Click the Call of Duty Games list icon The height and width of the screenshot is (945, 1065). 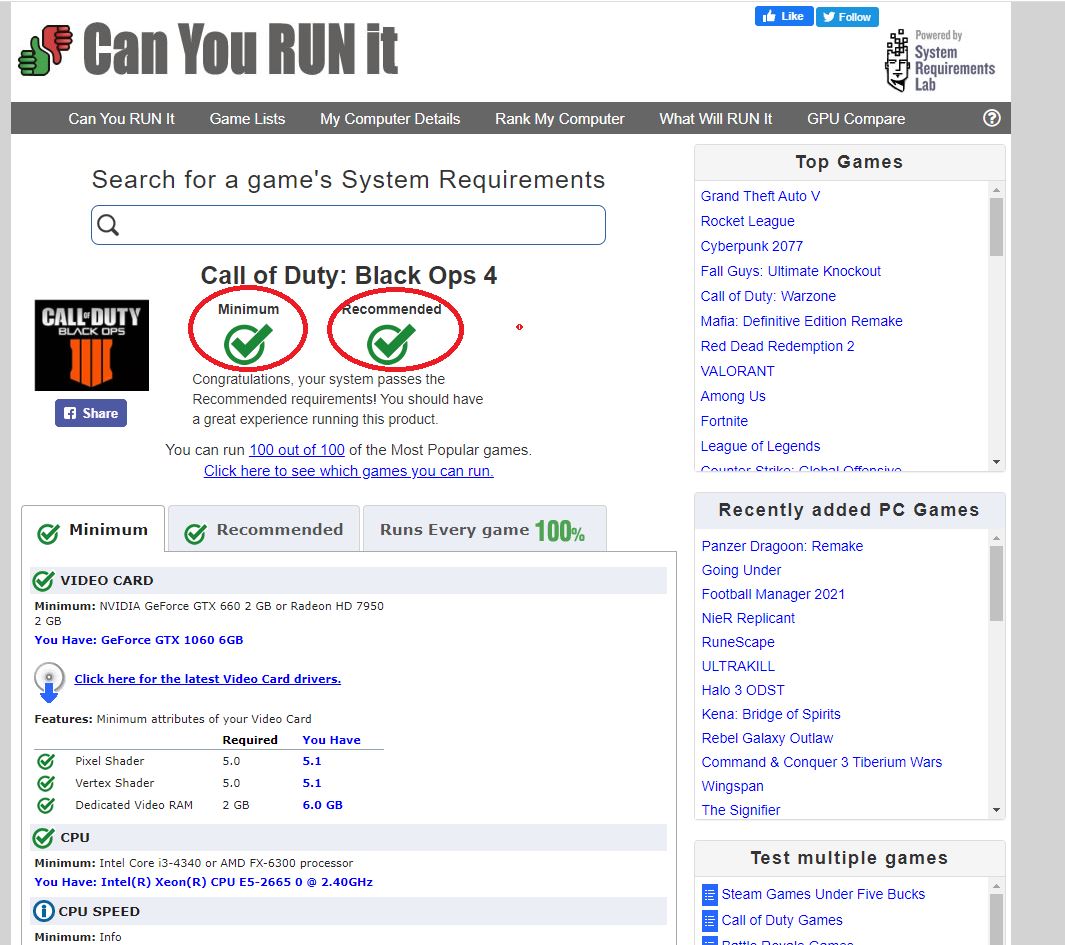coord(709,921)
